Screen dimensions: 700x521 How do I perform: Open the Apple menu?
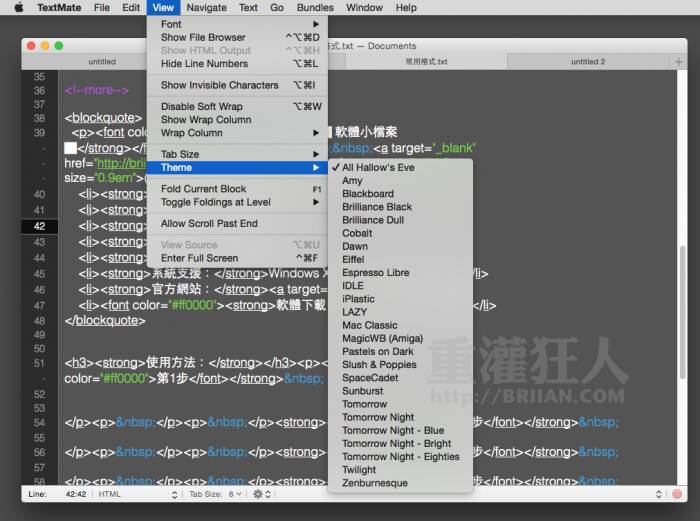19,8
